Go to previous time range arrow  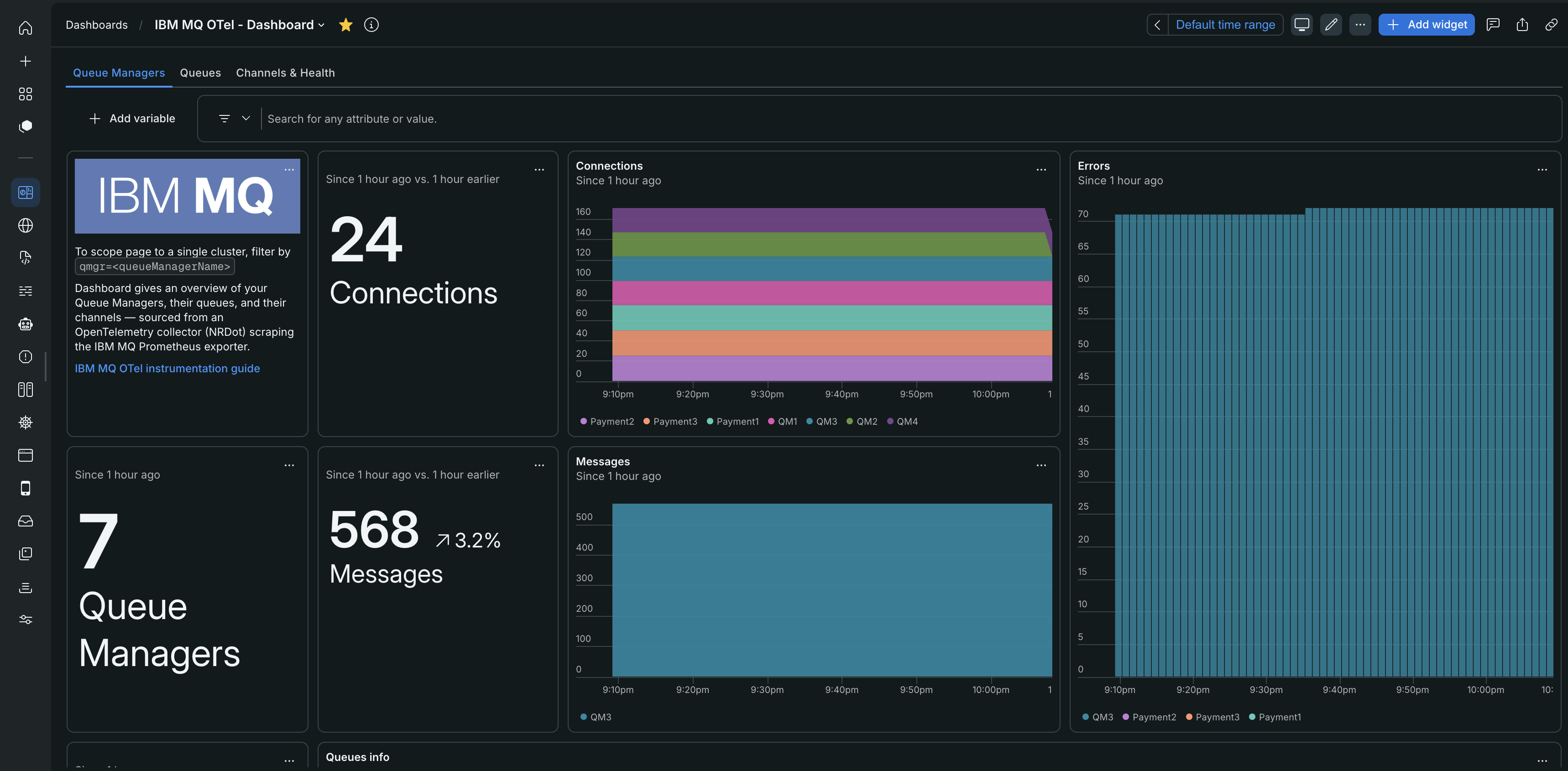coord(1158,24)
